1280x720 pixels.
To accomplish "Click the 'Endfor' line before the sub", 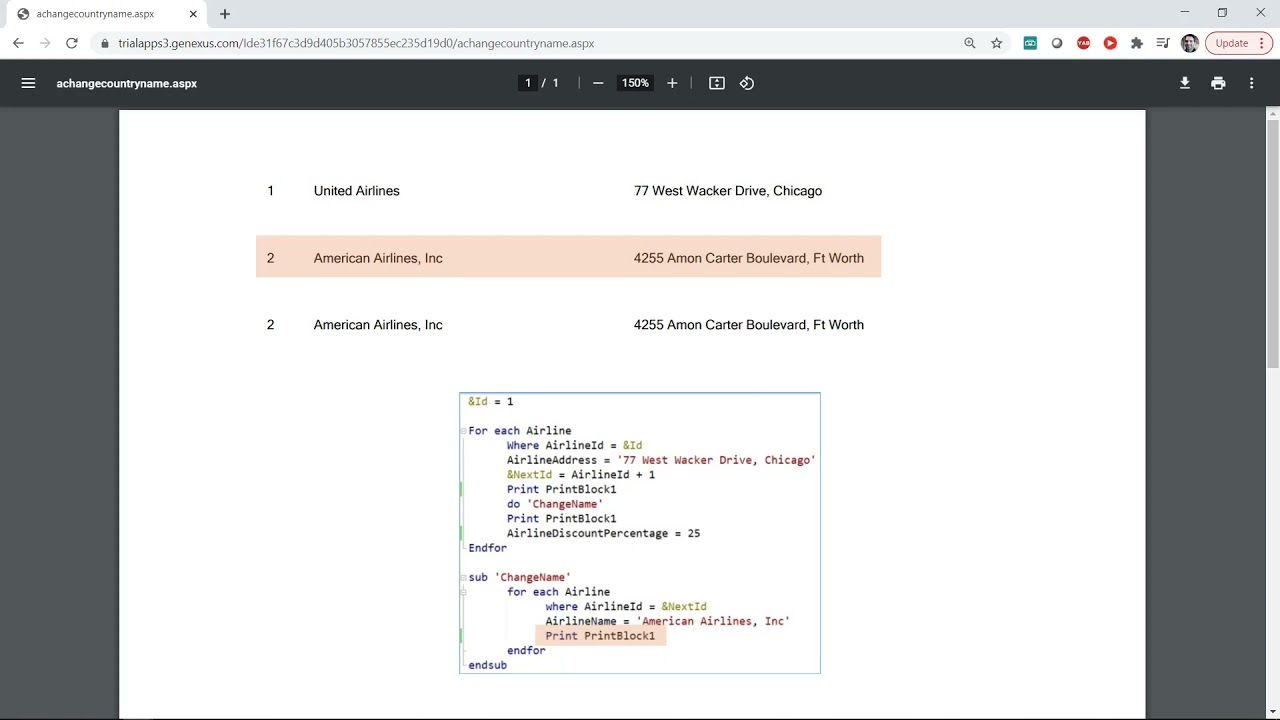I will pos(488,548).
